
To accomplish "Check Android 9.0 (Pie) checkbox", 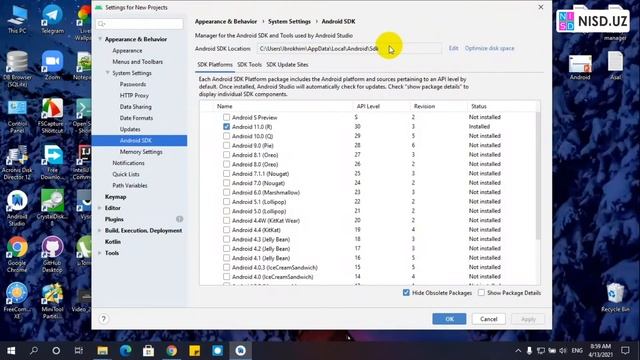I will point(227,145).
